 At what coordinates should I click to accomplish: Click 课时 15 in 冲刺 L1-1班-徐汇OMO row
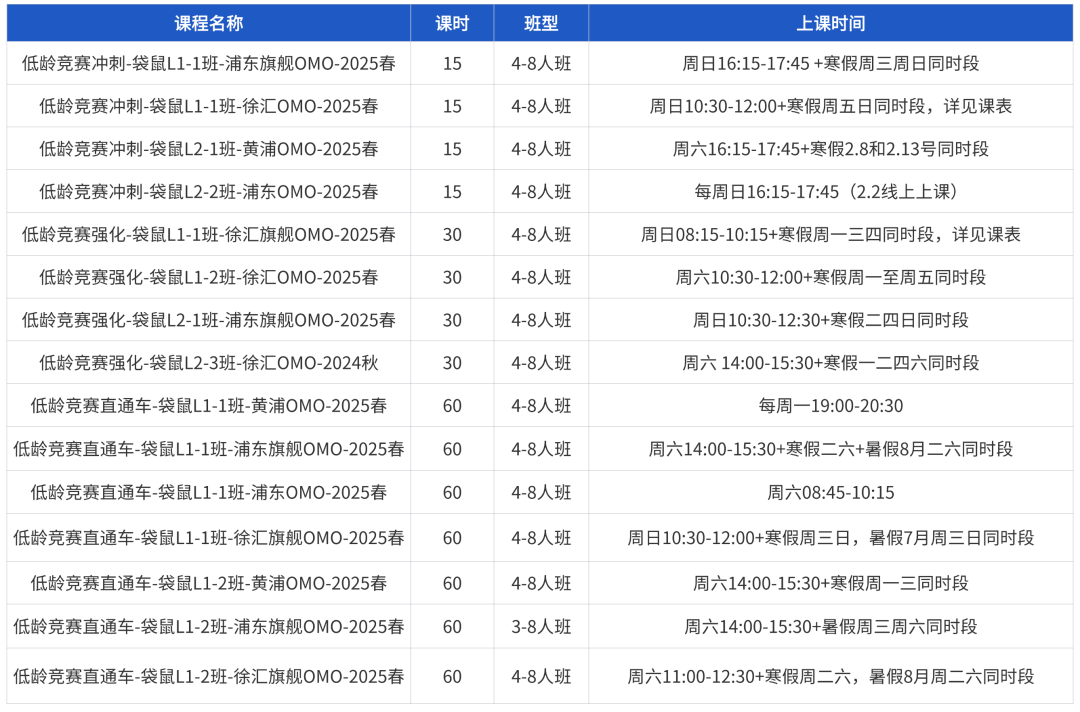[x=452, y=106]
